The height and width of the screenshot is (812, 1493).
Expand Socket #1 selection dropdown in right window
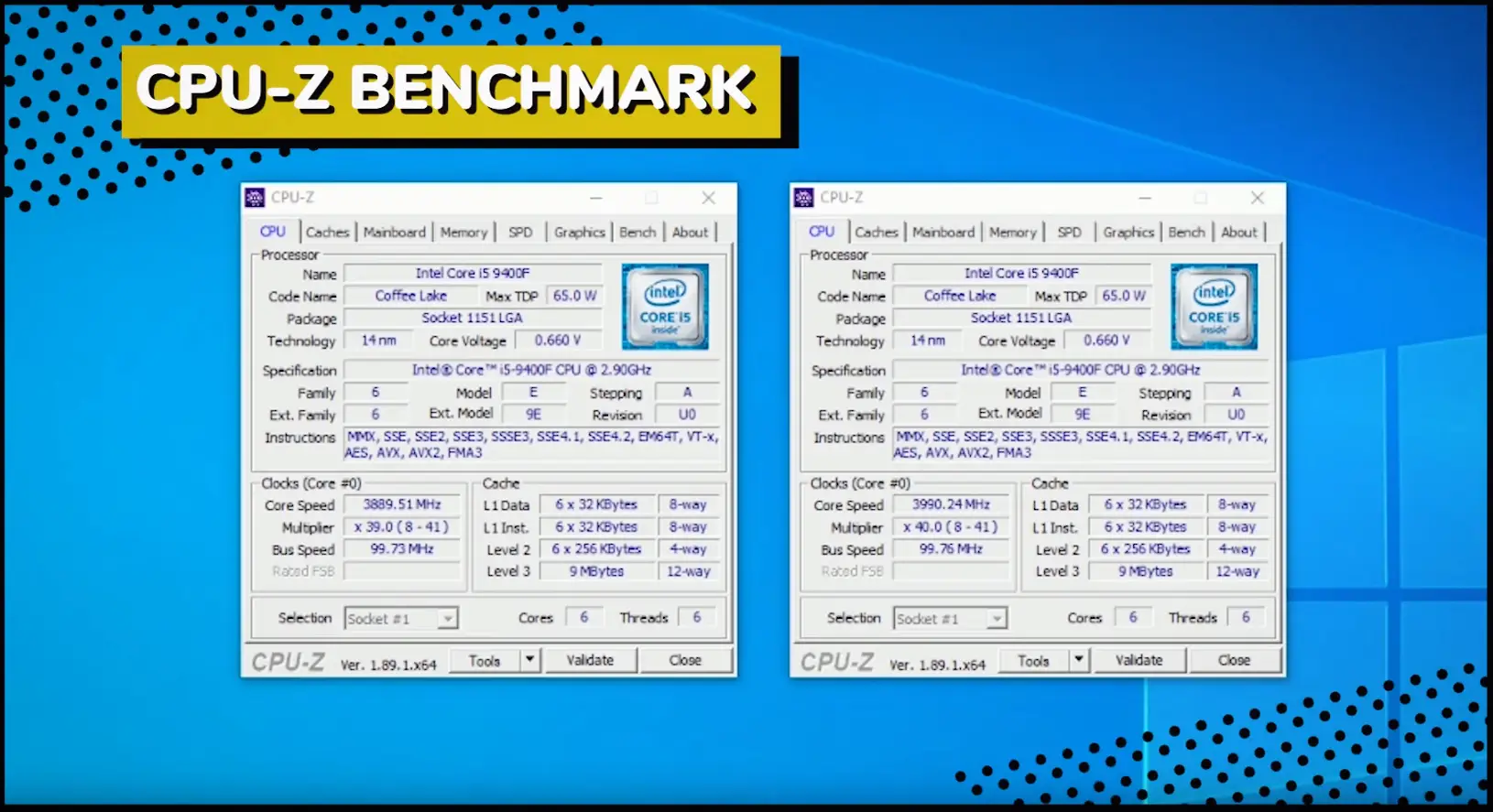(x=996, y=619)
